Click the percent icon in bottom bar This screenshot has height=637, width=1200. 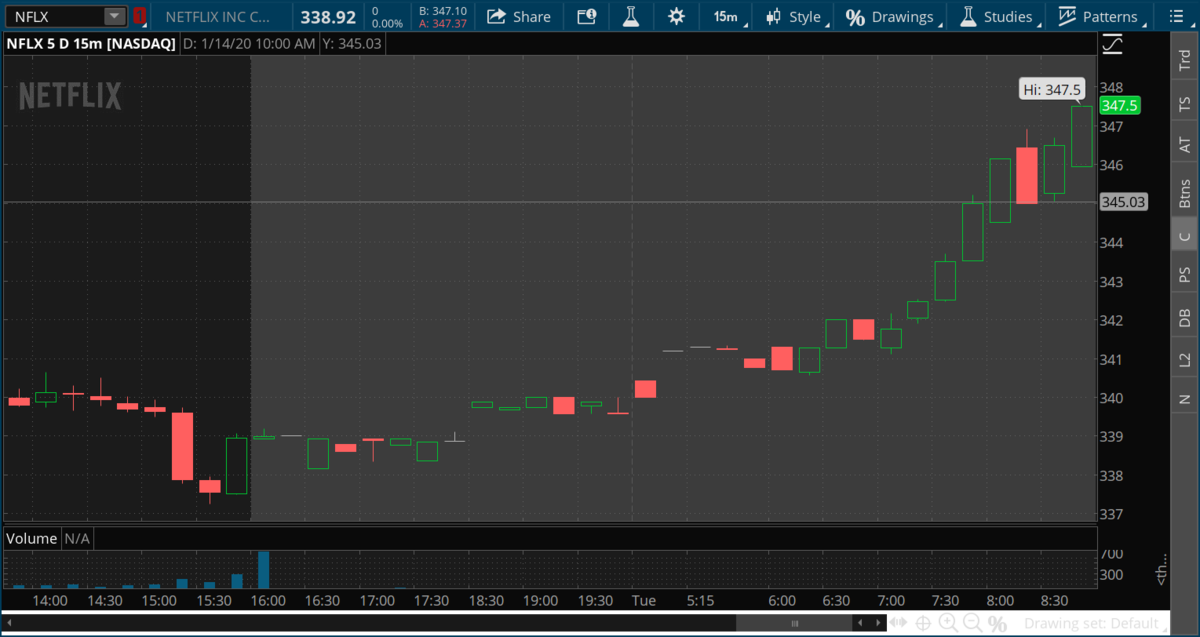(997, 624)
